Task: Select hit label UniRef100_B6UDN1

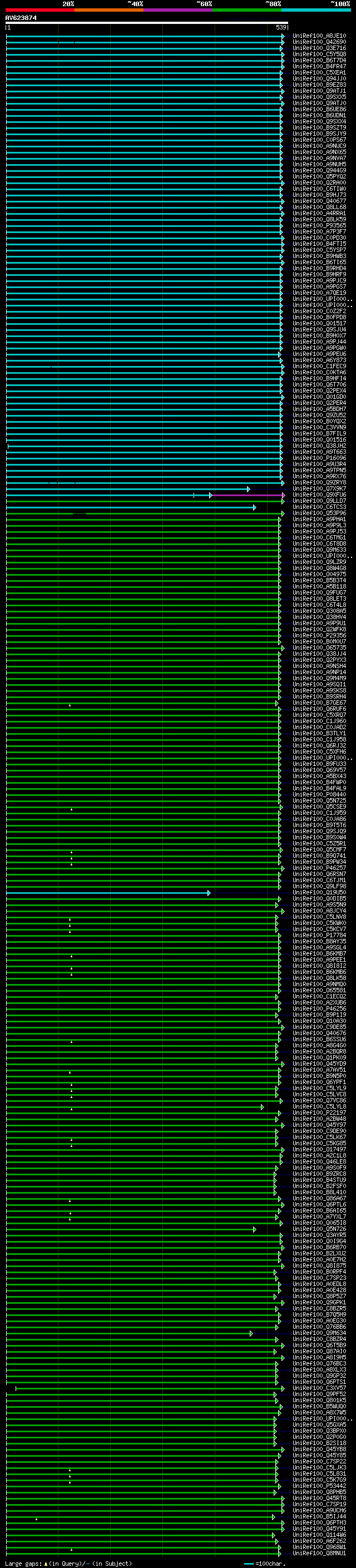Action: (319, 116)
